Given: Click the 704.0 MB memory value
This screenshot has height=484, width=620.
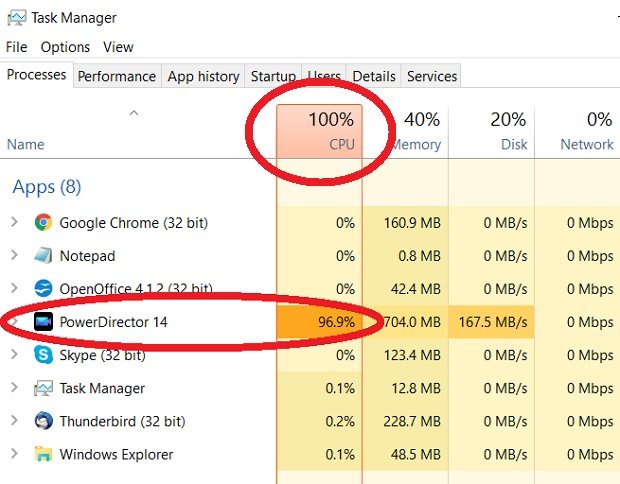Looking at the screenshot, I should 412,322.
